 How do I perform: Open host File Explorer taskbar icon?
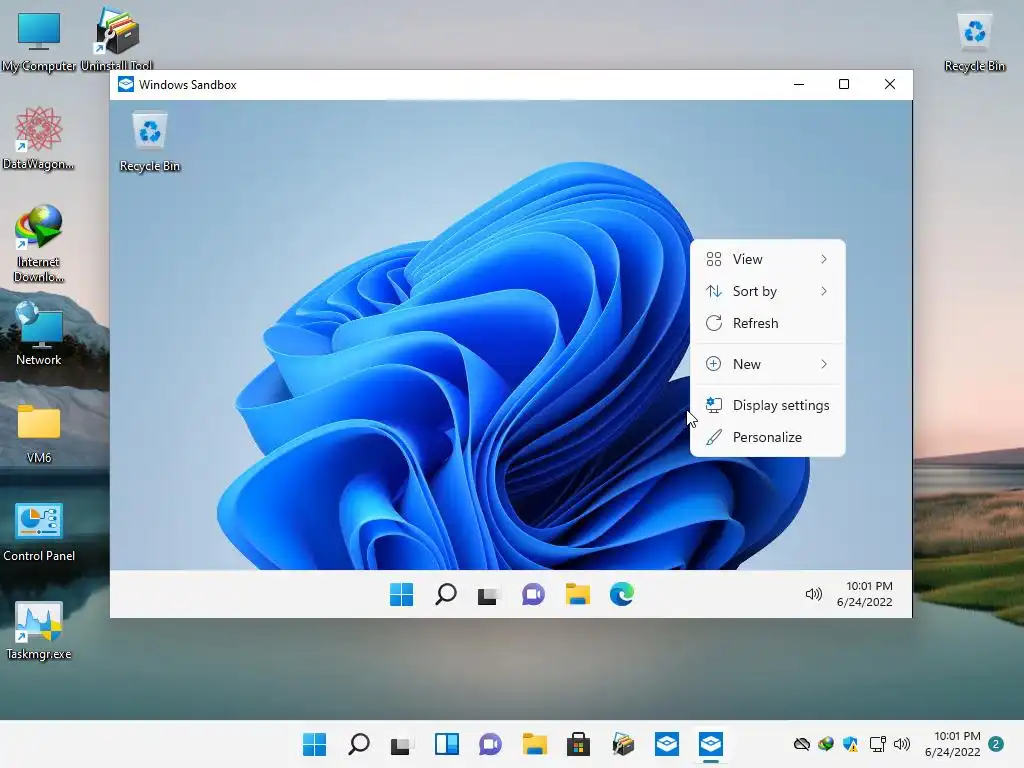[534, 744]
